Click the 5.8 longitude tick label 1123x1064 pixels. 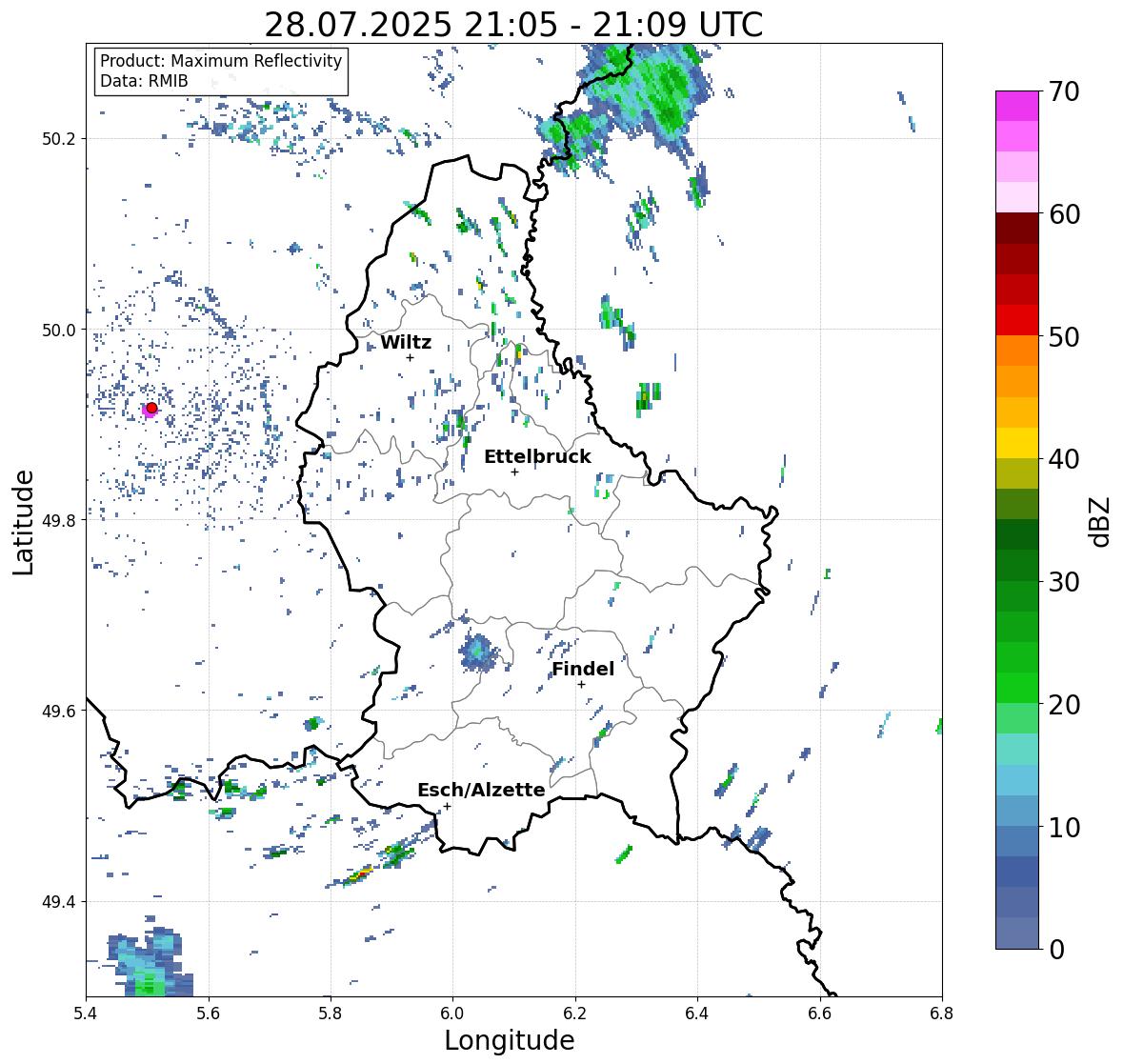[331, 1014]
